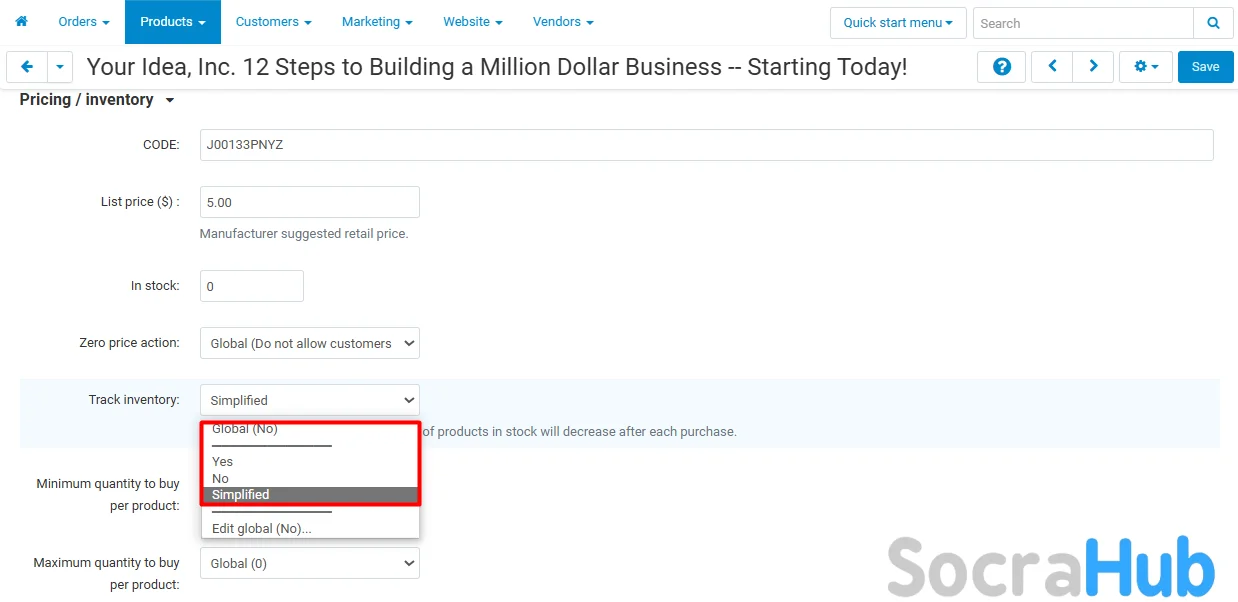Open the Products menu

coord(172,21)
